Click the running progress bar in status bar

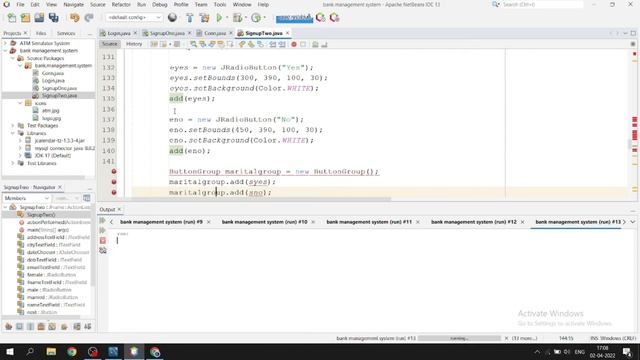pyautogui.click(x=459, y=338)
